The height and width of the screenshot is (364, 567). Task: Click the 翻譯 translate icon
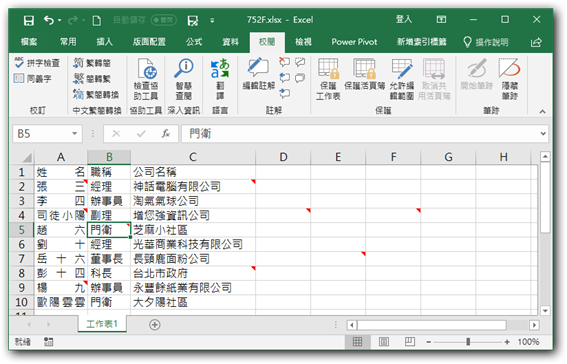point(220,79)
